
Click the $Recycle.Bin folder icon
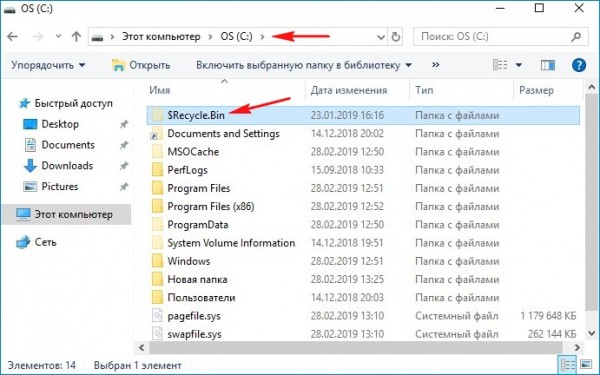[157, 116]
